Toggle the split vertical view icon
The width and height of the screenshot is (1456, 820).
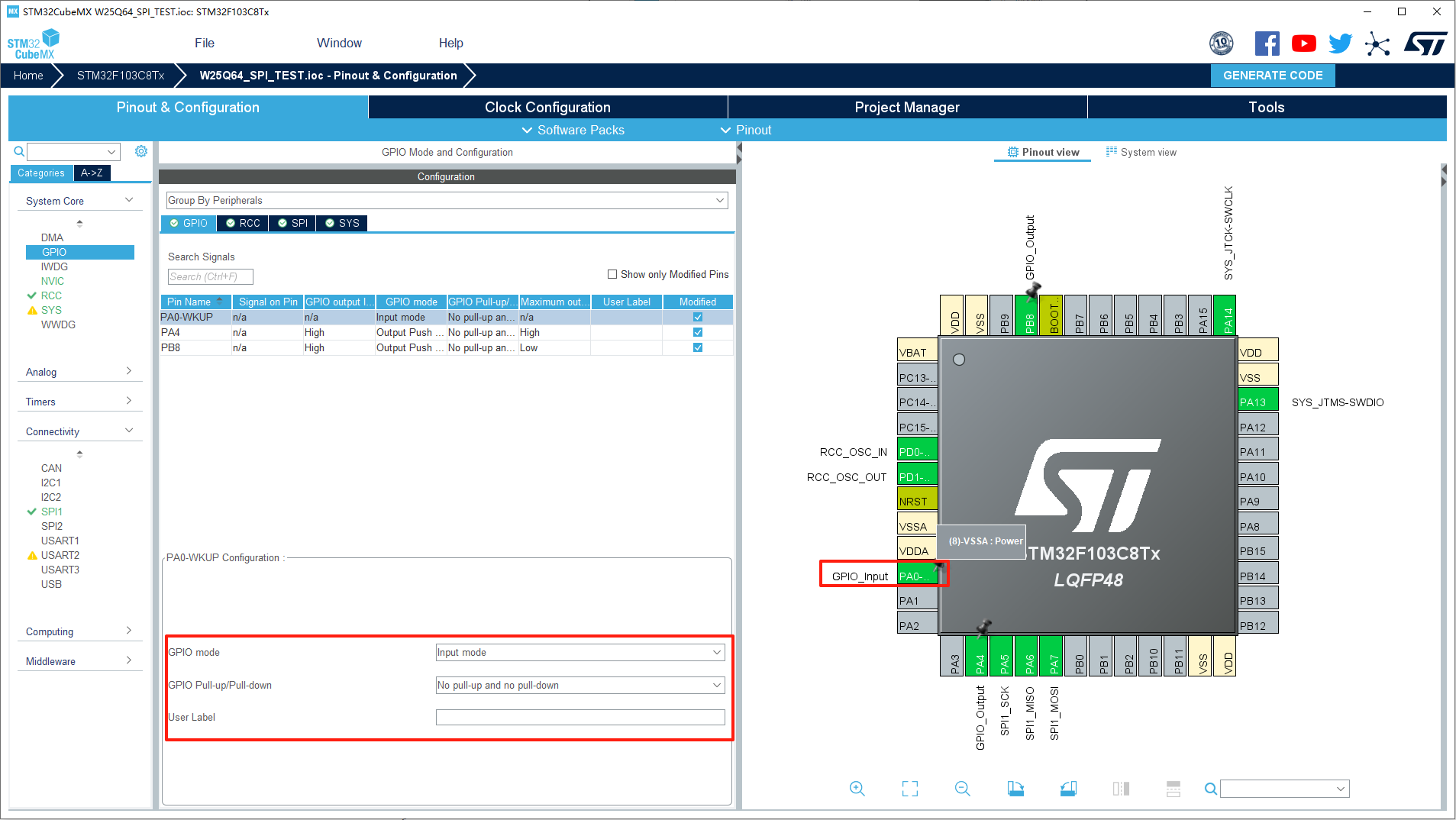point(1121,789)
